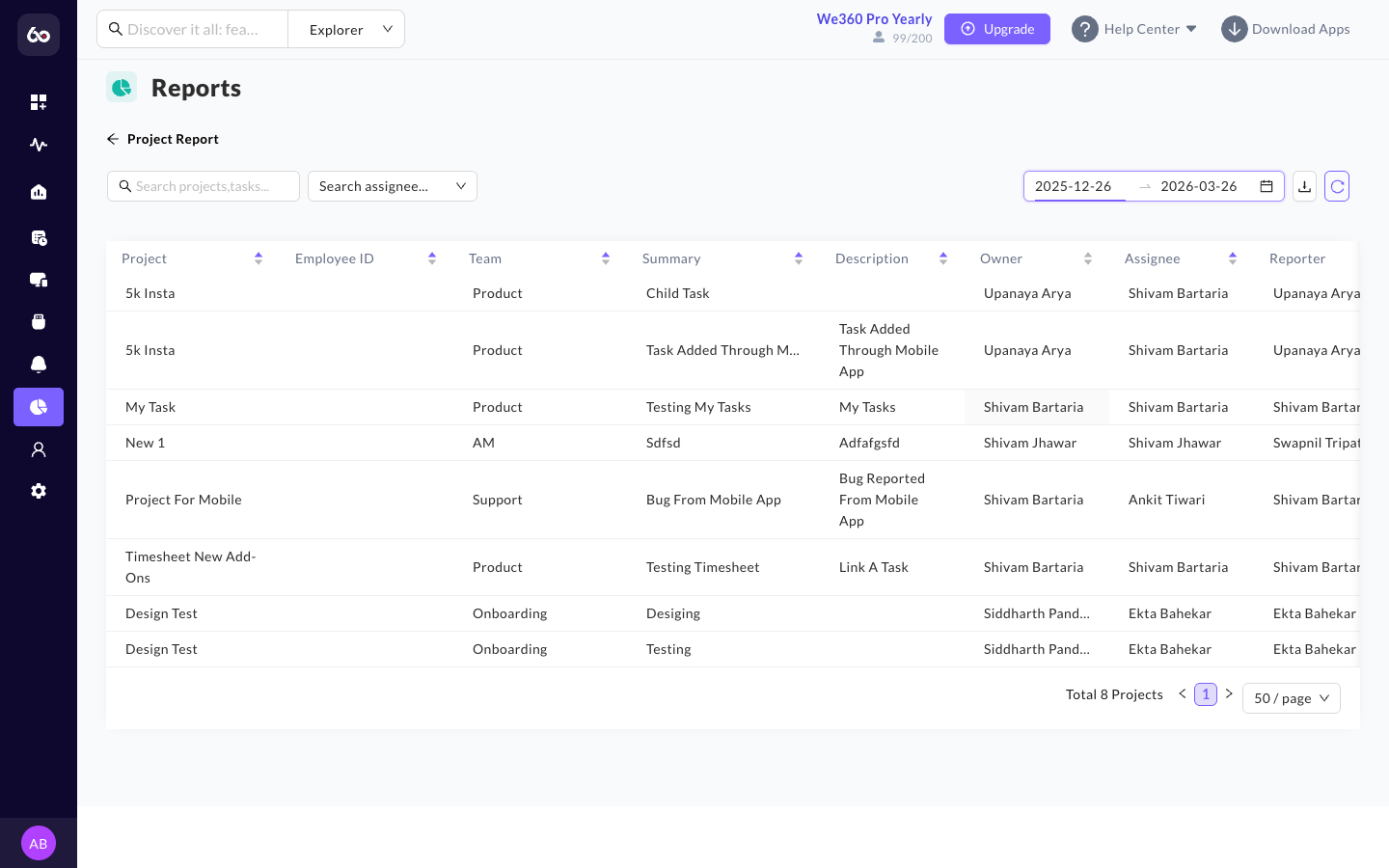Open the We360 logo home icon
1389x868 pixels.
point(39,35)
